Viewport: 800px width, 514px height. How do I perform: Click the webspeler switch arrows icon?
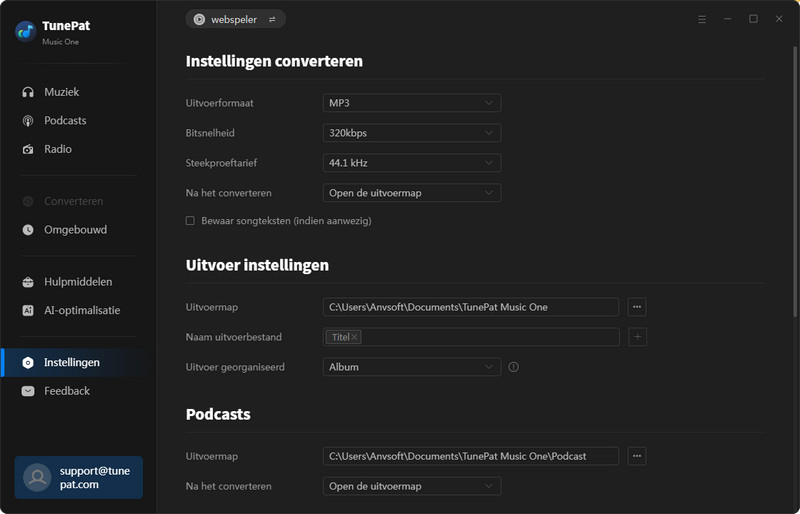272,19
